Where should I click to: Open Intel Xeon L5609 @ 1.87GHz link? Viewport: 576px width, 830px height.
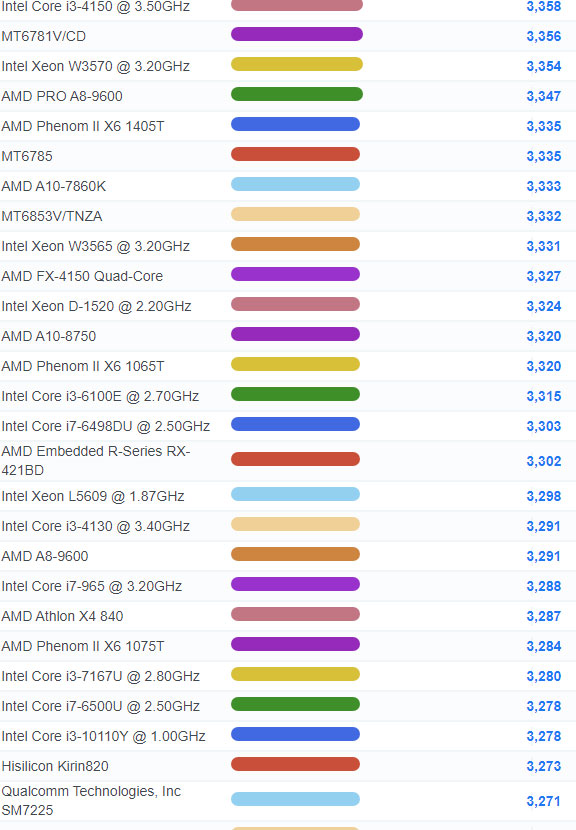[93, 497]
